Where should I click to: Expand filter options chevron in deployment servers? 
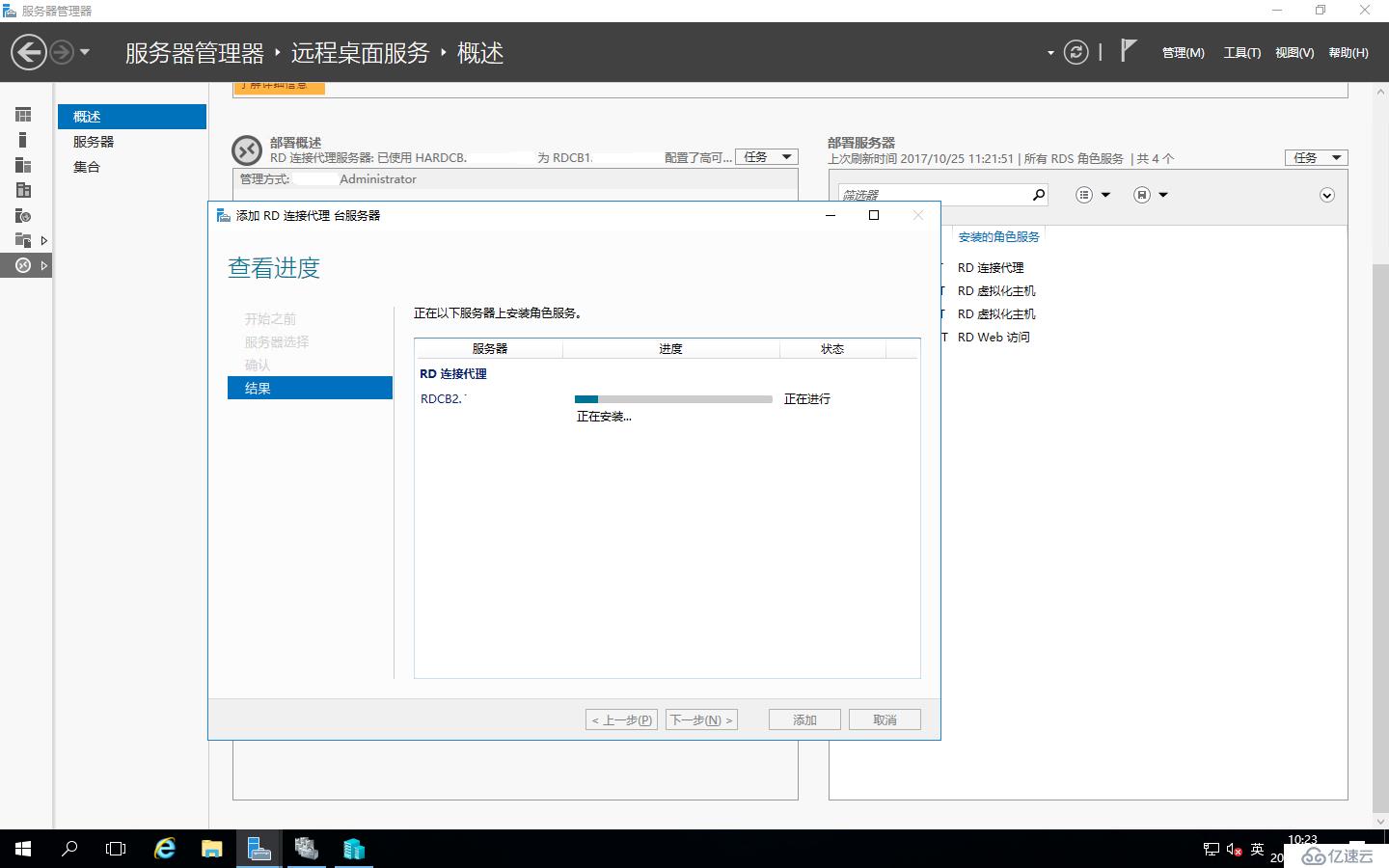1327,196
